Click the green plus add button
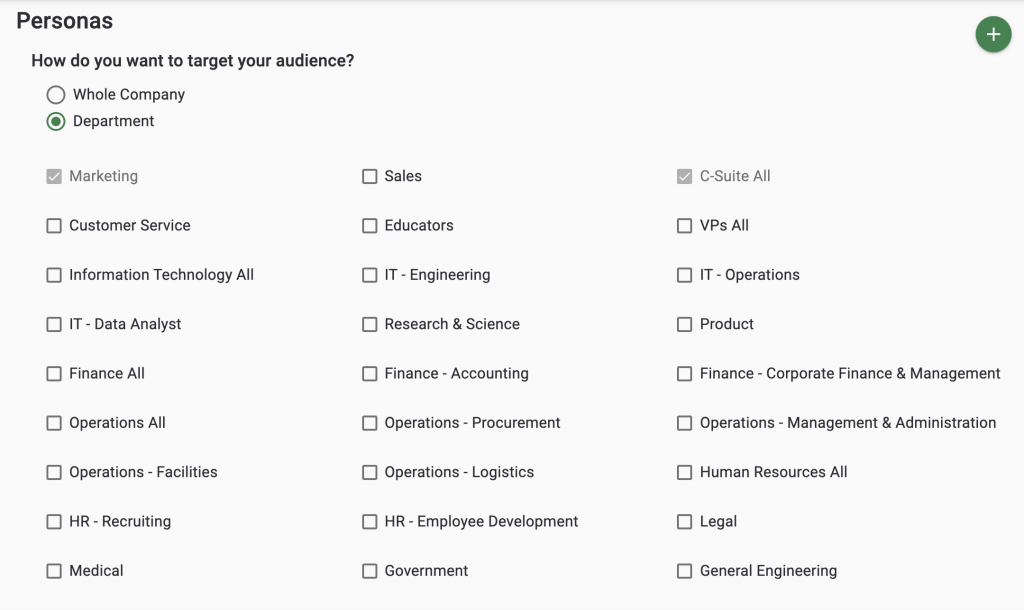The width and height of the screenshot is (1024, 610). tap(993, 34)
